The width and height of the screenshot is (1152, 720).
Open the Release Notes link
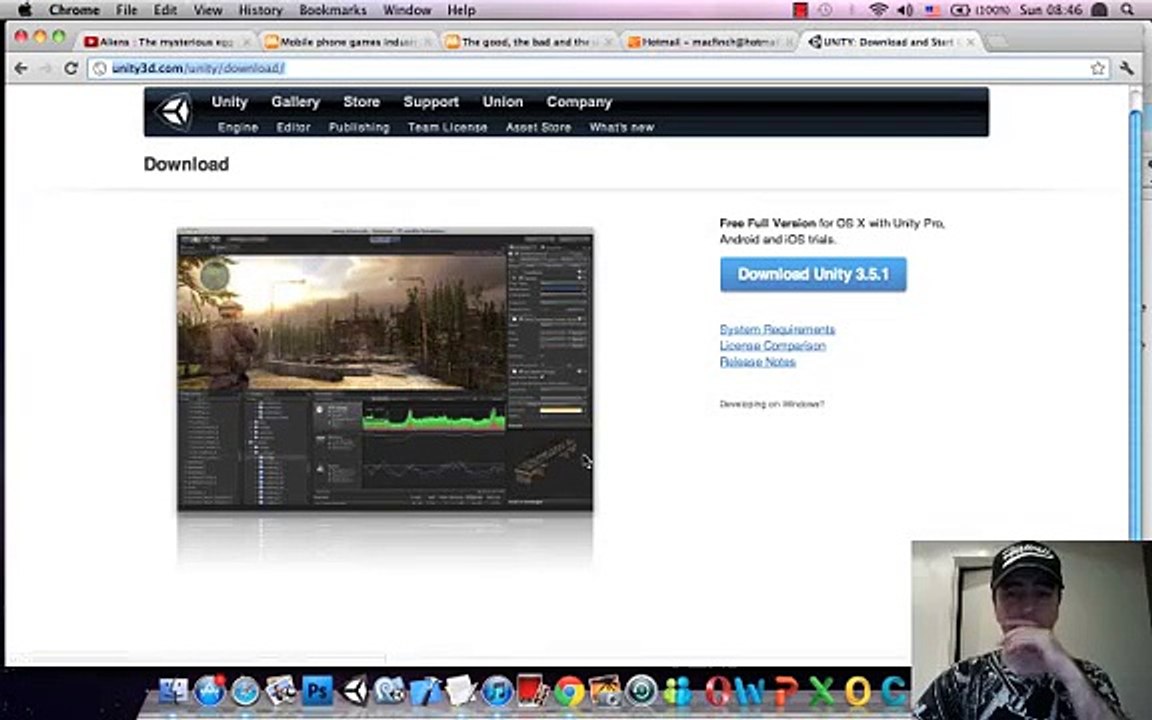(x=757, y=361)
